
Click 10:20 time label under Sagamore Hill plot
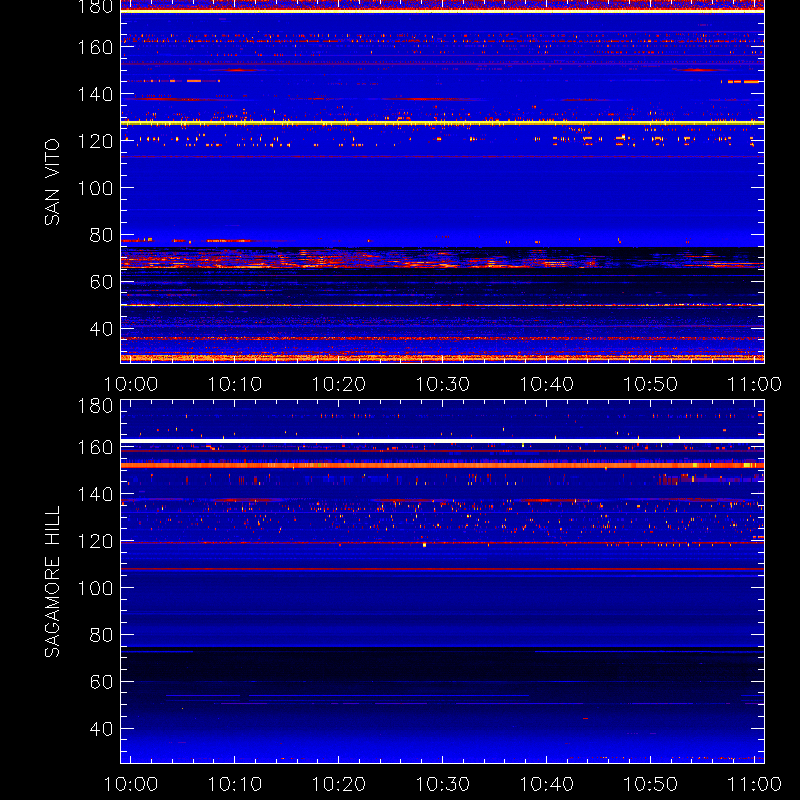(339, 784)
